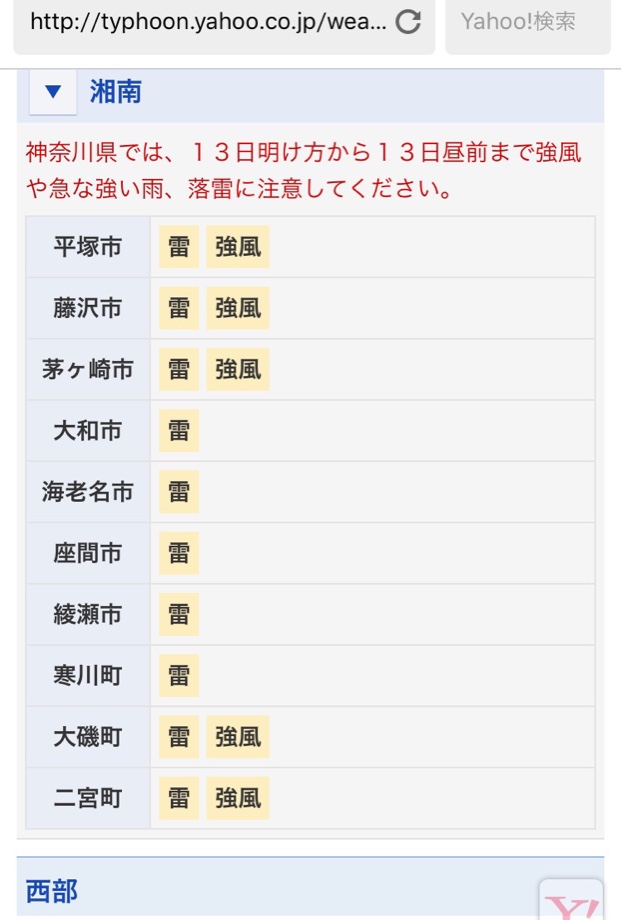This screenshot has width=622, height=920.
Task: Tap the reload page icon
Action: (x=408, y=22)
